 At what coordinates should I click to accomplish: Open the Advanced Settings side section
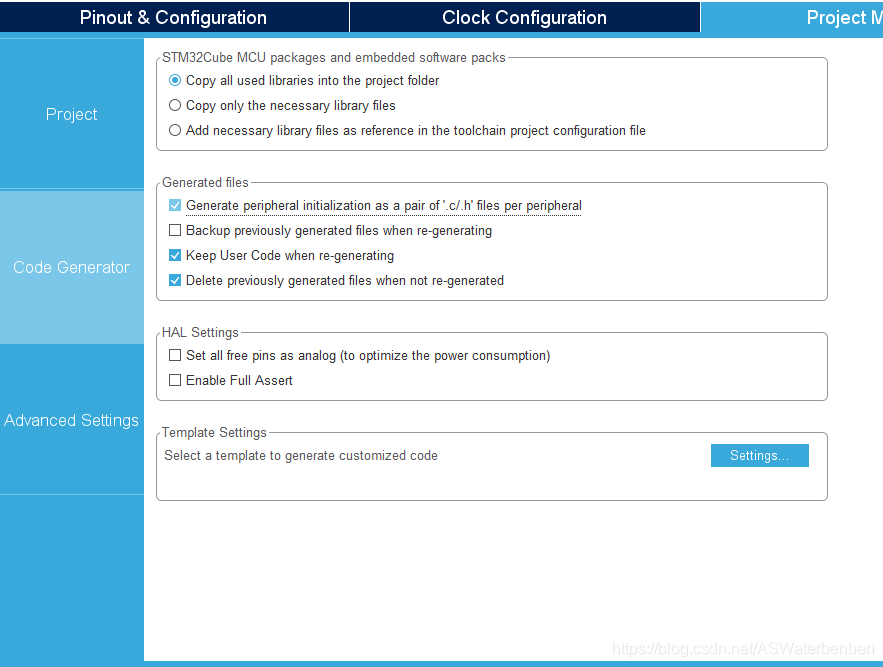[x=72, y=420]
